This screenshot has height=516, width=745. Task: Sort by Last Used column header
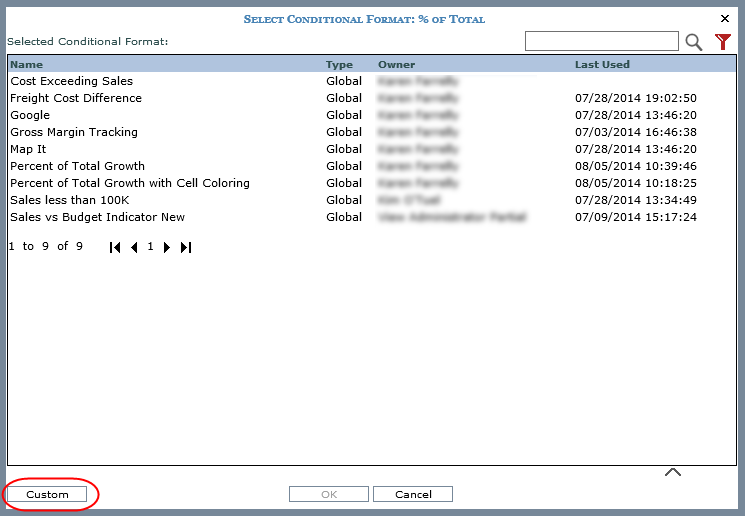point(602,65)
